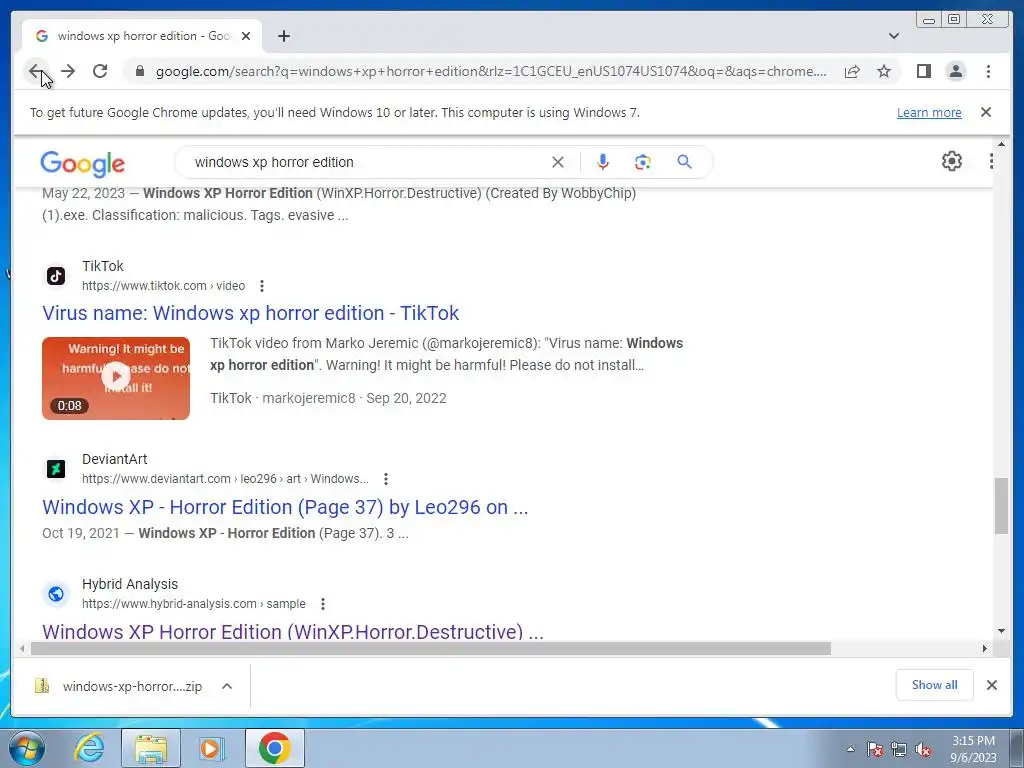Click the TikTok site favicon

coord(56,276)
